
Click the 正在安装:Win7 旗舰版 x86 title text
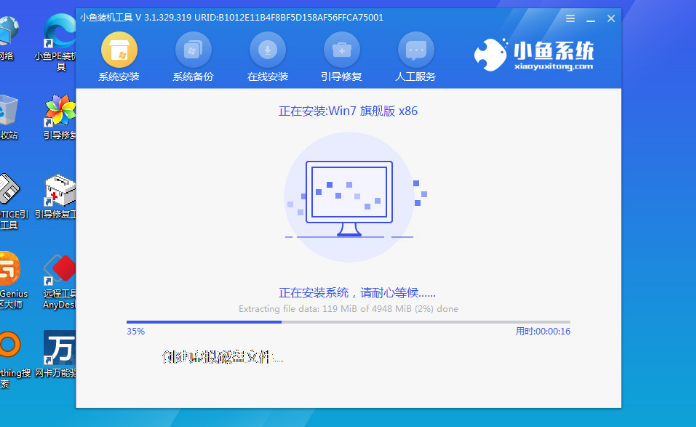(x=347, y=110)
